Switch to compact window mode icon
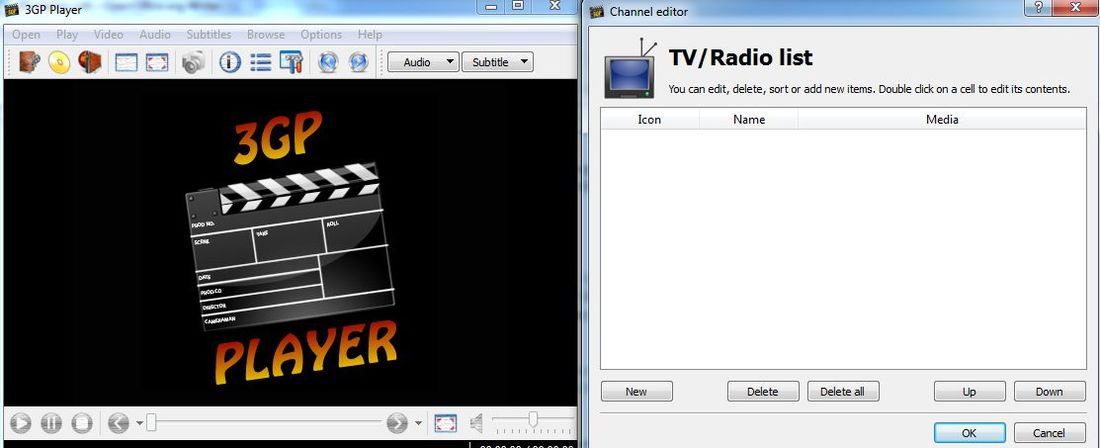 tap(126, 62)
